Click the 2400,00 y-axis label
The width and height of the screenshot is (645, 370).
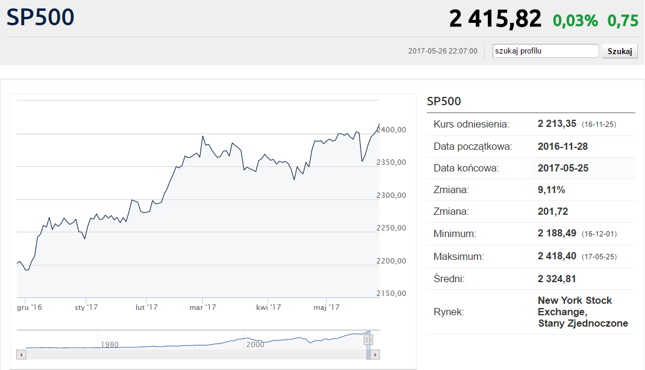(392, 130)
